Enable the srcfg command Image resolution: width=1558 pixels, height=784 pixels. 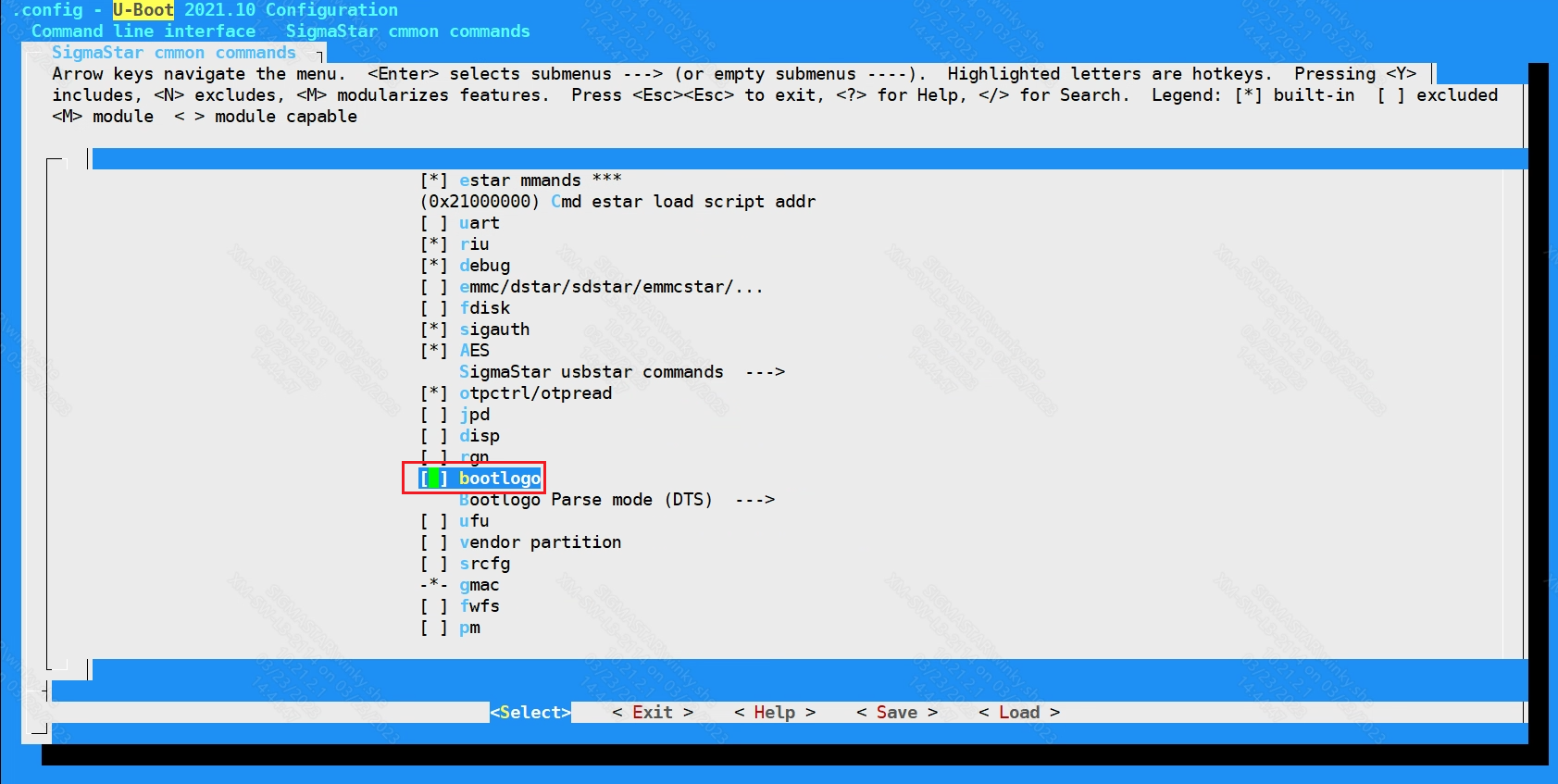(x=433, y=564)
